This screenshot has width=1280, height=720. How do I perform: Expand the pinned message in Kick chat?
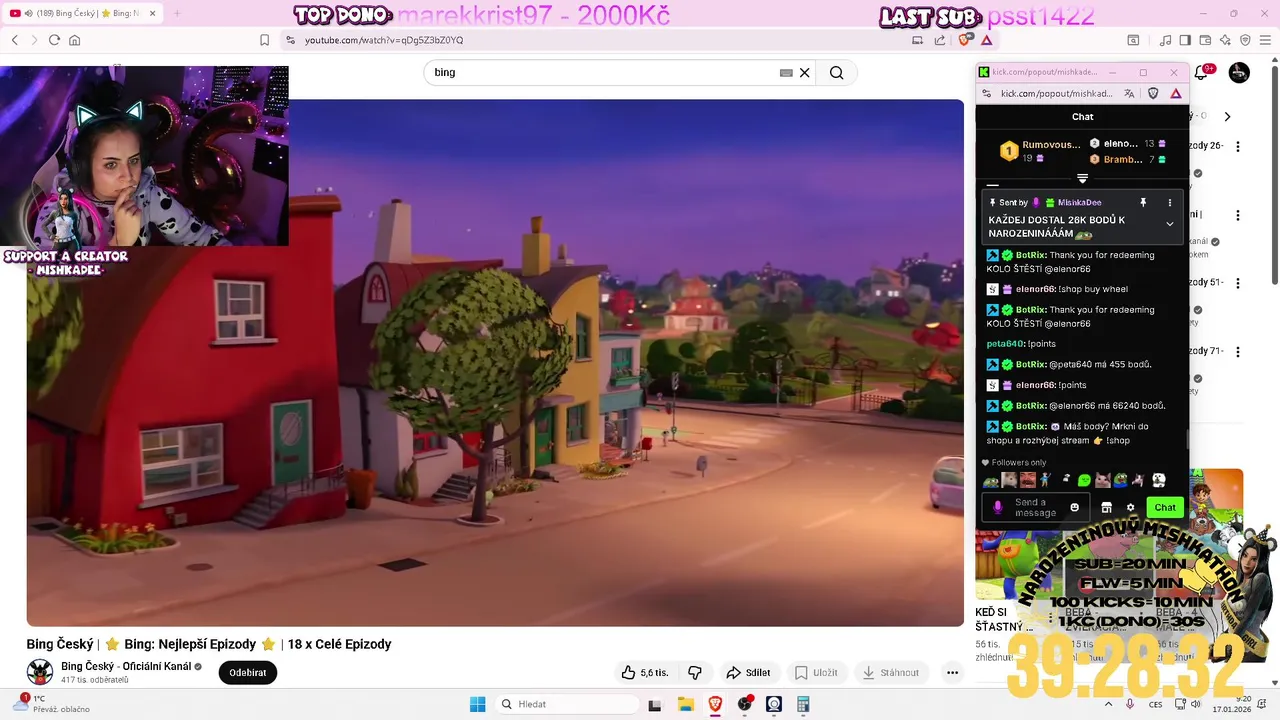(x=1170, y=224)
